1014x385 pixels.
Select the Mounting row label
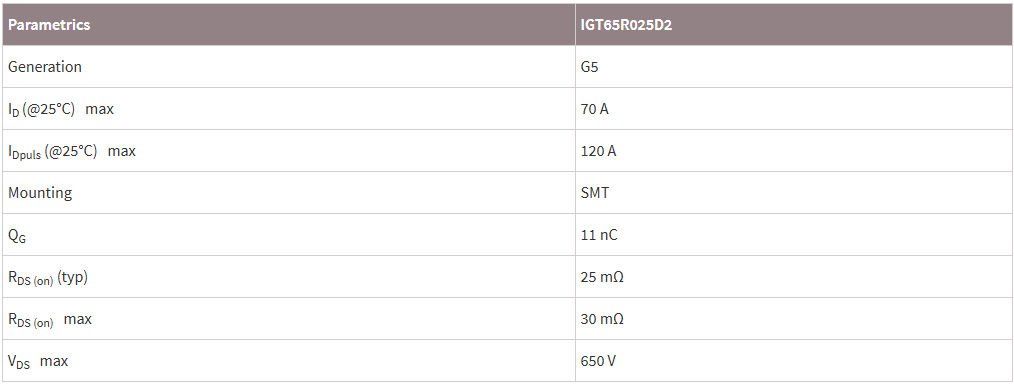pos(40,193)
